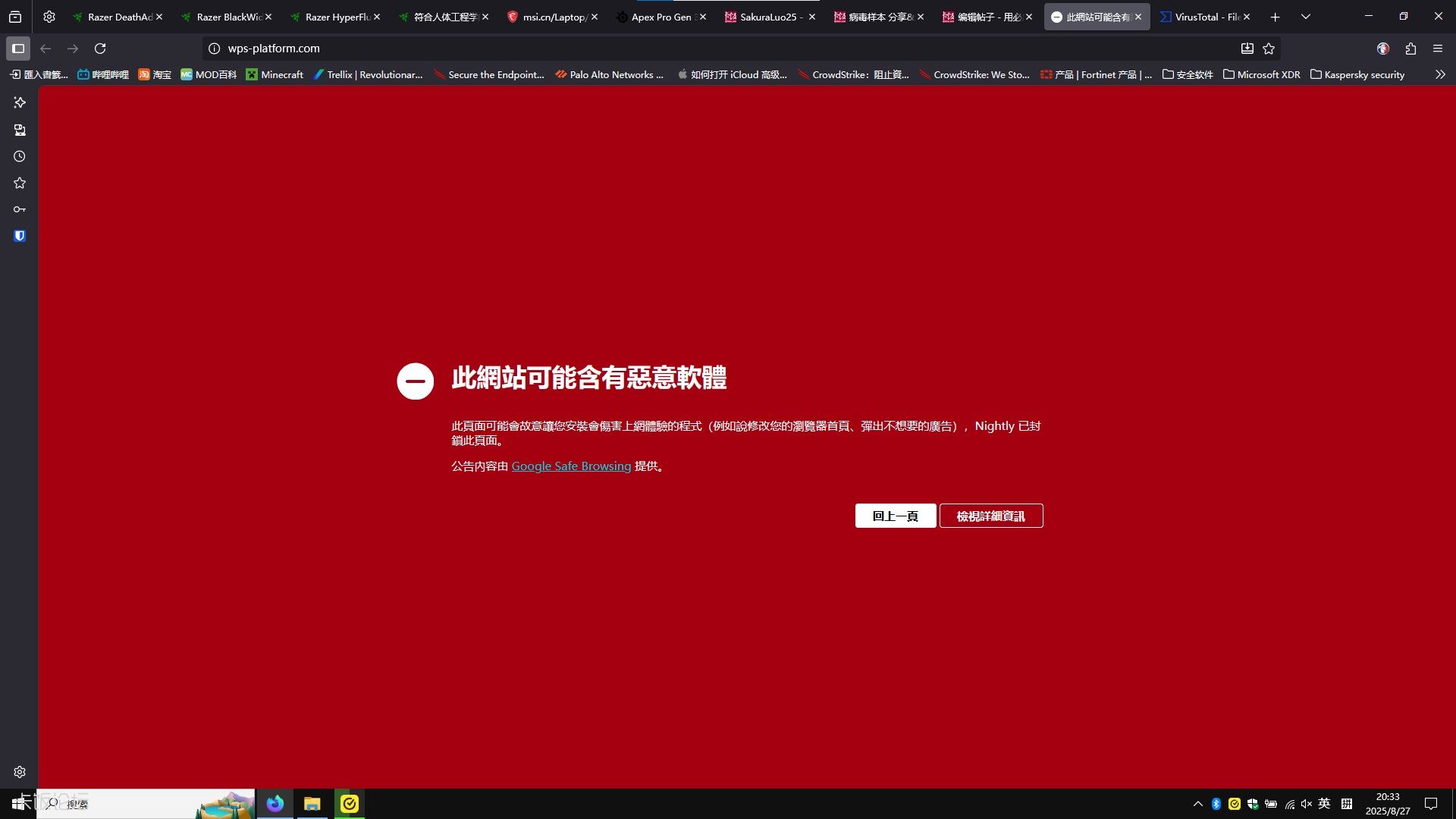The width and height of the screenshot is (1456, 819).
Task: Open the Bookmarks sidebar star icon
Action: click(x=20, y=183)
